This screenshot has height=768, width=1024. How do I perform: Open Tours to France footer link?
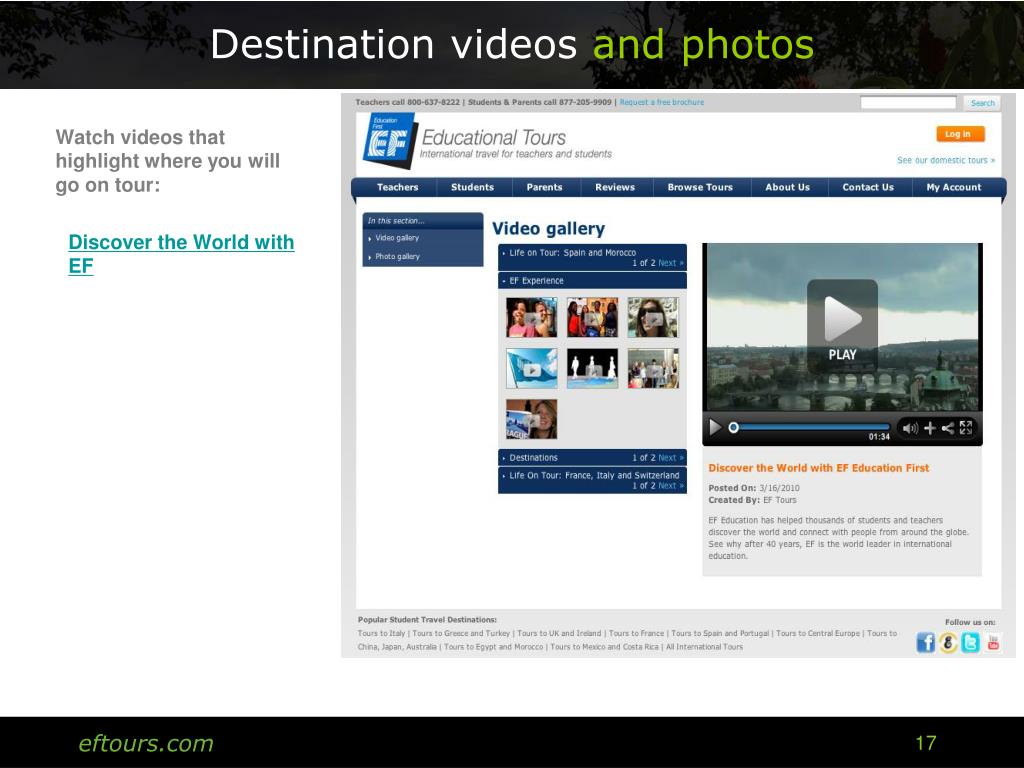point(636,633)
